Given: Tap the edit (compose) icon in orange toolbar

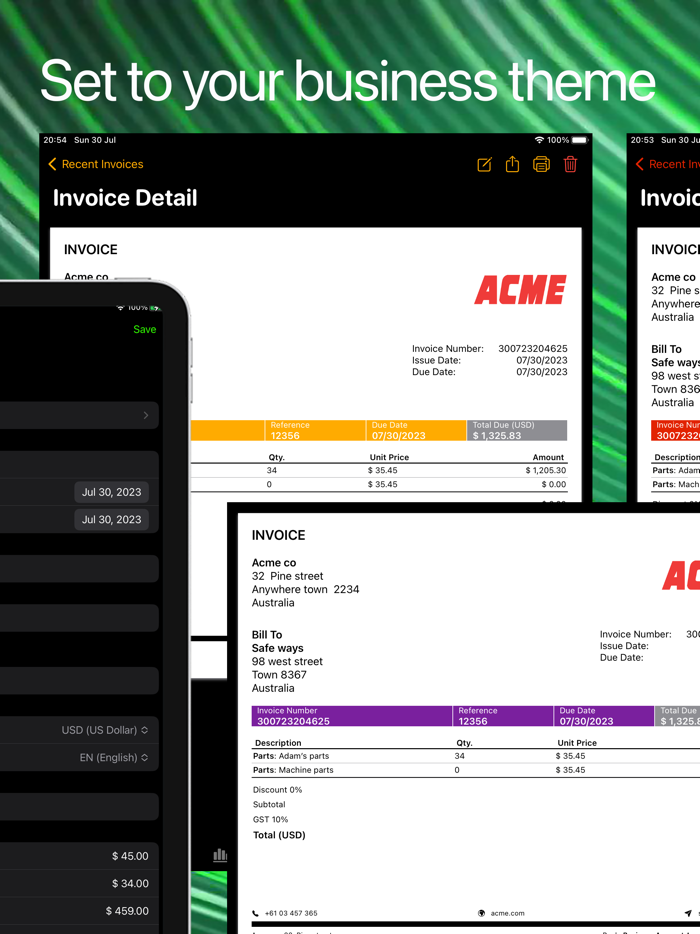Looking at the screenshot, I should (484, 164).
